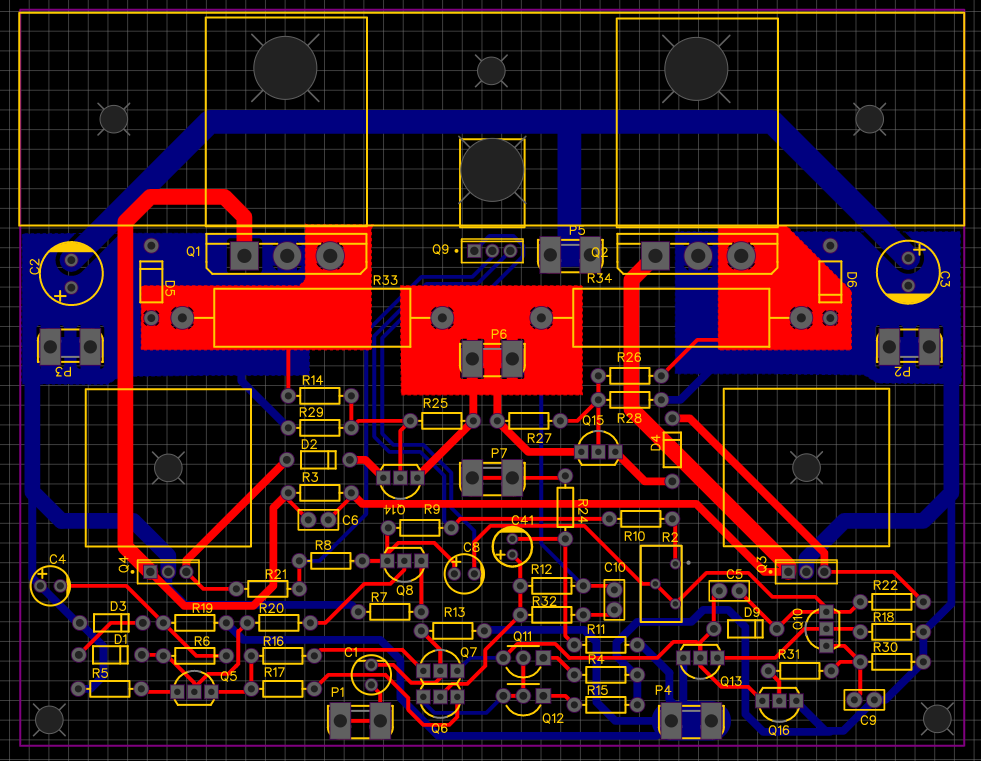981x761 pixels.
Task: Click the Q9 three-pin header footprint
Action: [x=492, y=252]
